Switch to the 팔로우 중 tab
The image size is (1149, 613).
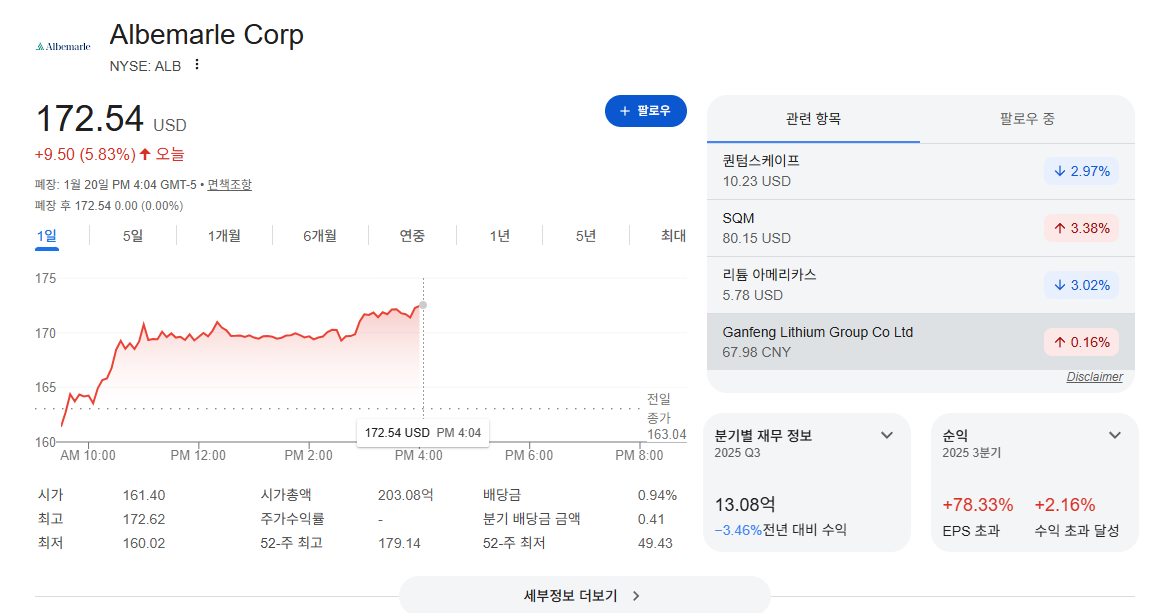click(1027, 119)
